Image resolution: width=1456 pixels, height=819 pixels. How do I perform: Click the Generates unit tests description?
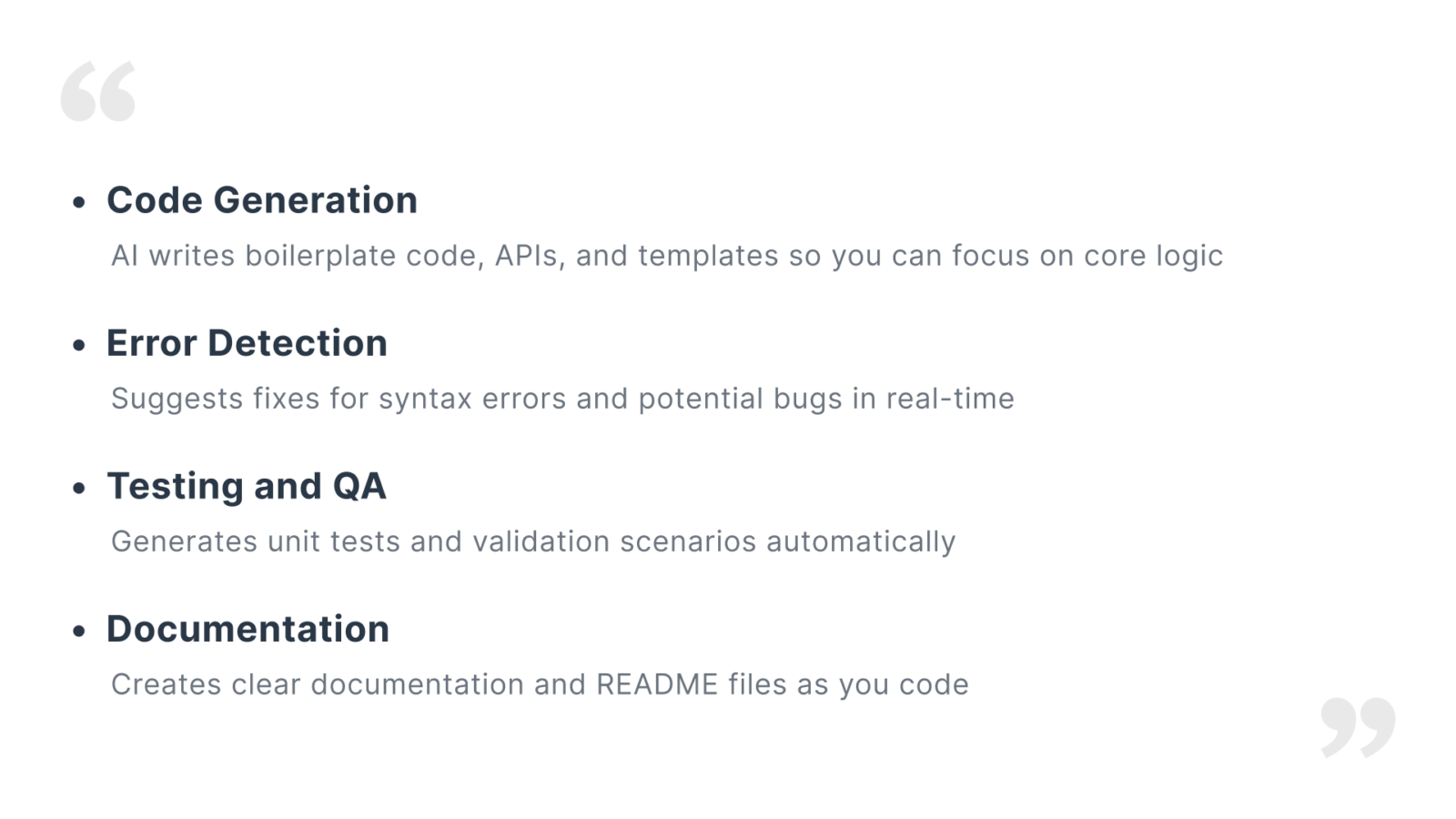click(x=533, y=541)
